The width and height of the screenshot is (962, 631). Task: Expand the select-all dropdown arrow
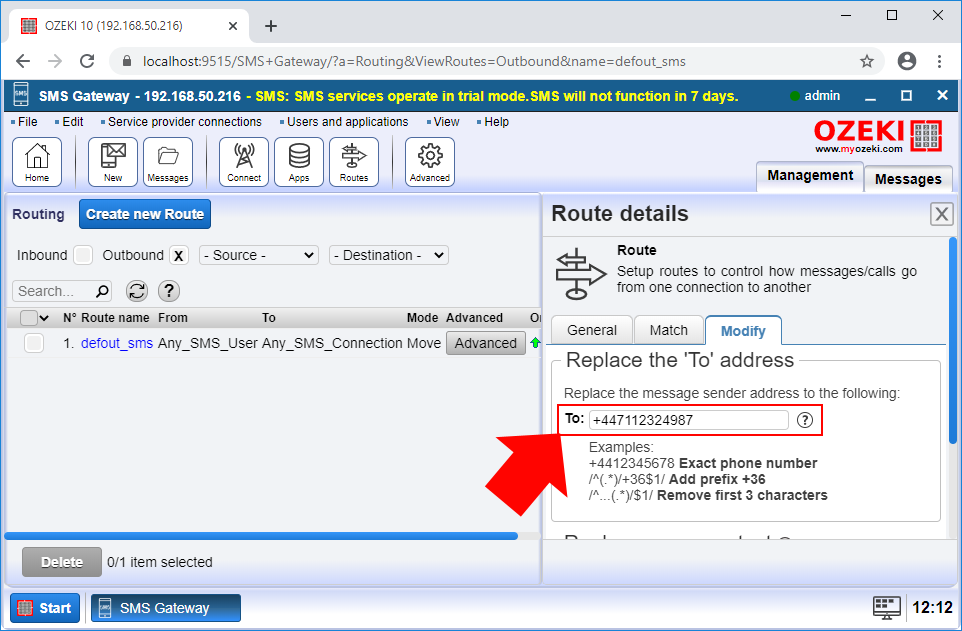tap(44, 318)
